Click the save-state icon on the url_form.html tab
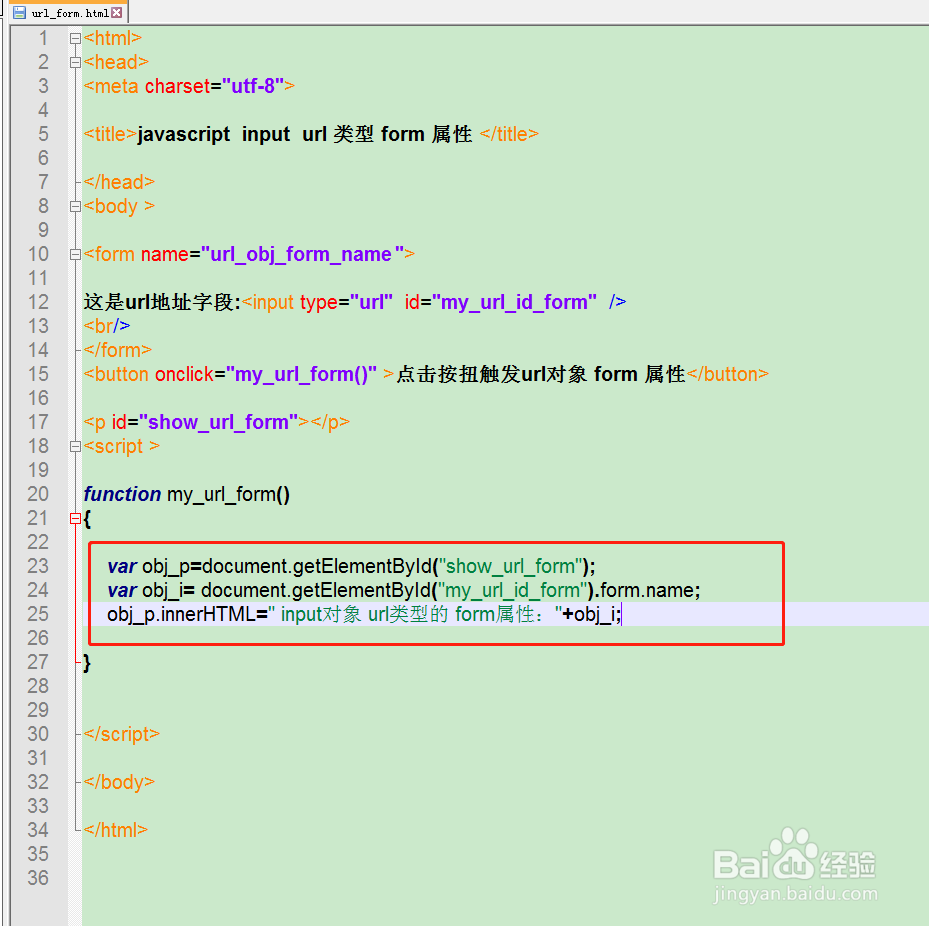929x926 pixels. pyautogui.click(x=20, y=12)
